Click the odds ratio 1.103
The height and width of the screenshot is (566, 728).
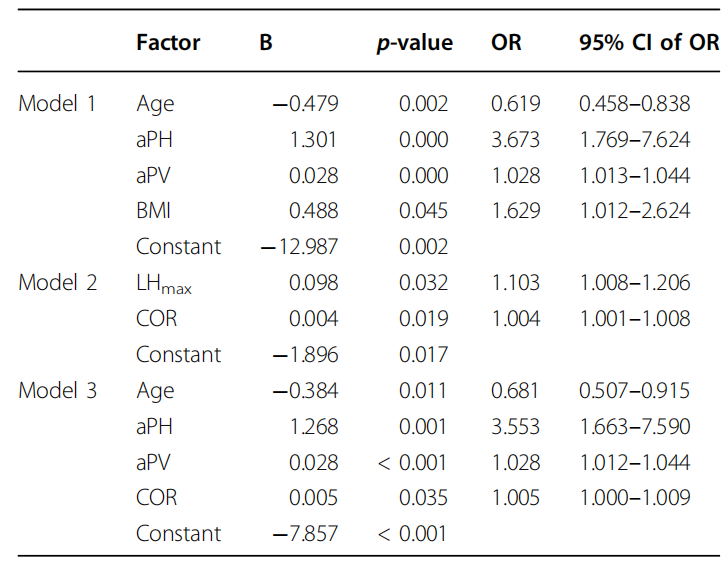pyautogui.click(x=516, y=282)
